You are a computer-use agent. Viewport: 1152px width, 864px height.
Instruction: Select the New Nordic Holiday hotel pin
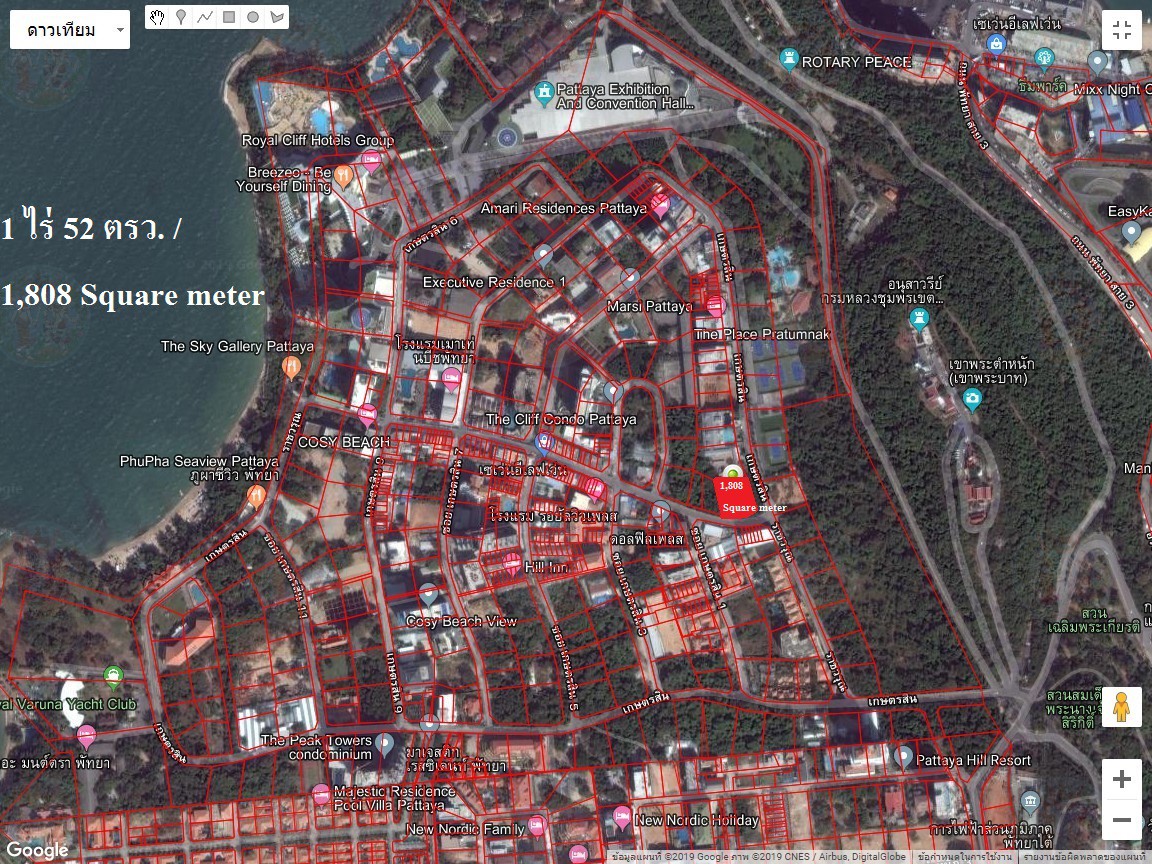622,816
